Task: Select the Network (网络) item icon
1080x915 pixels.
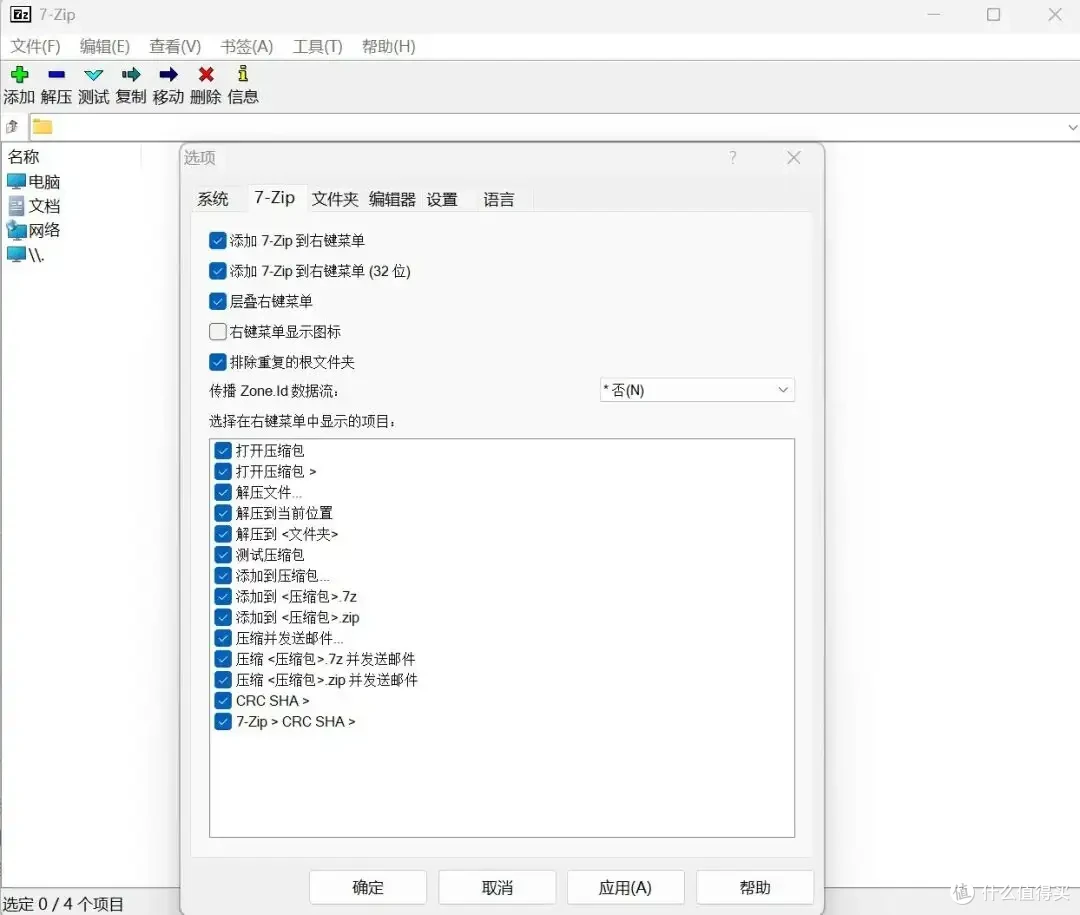Action: click(x=17, y=230)
